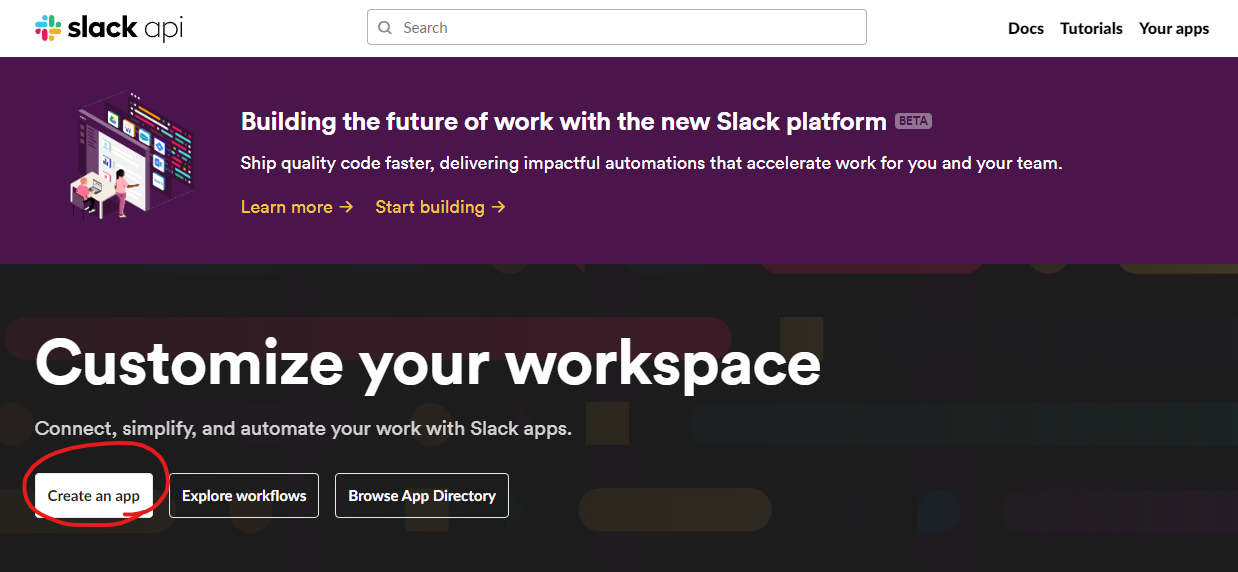This screenshot has width=1238, height=572.
Task: Open the Tutorials menu item
Action: tap(1091, 28)
